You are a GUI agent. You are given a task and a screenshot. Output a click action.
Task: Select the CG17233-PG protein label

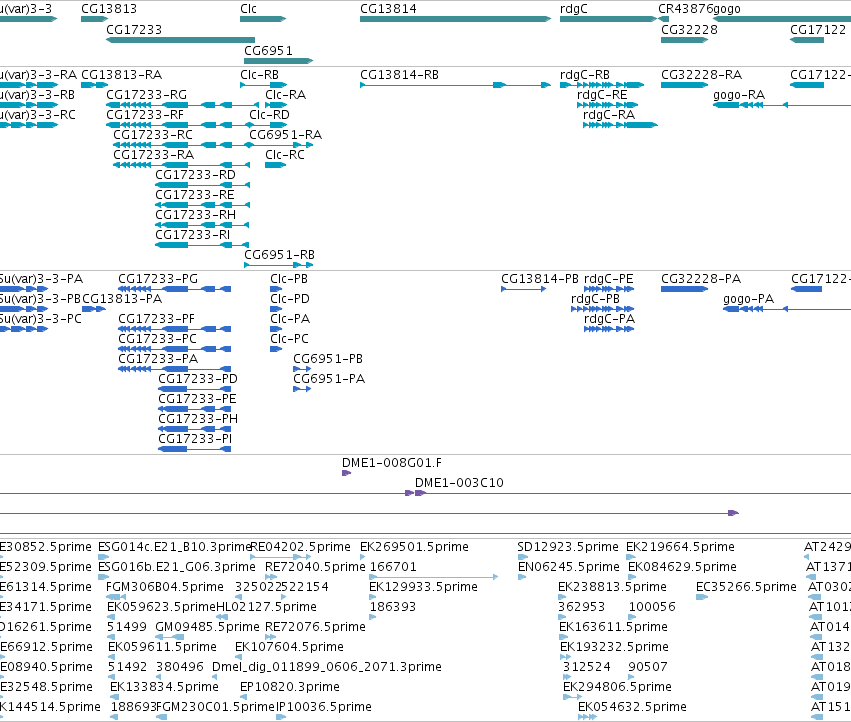[158, 278]
